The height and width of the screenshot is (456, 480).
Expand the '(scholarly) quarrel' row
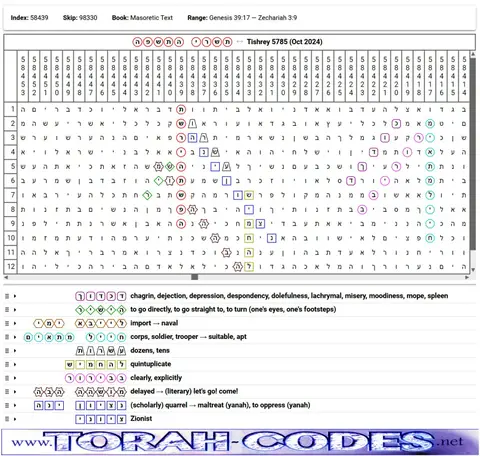15,405
